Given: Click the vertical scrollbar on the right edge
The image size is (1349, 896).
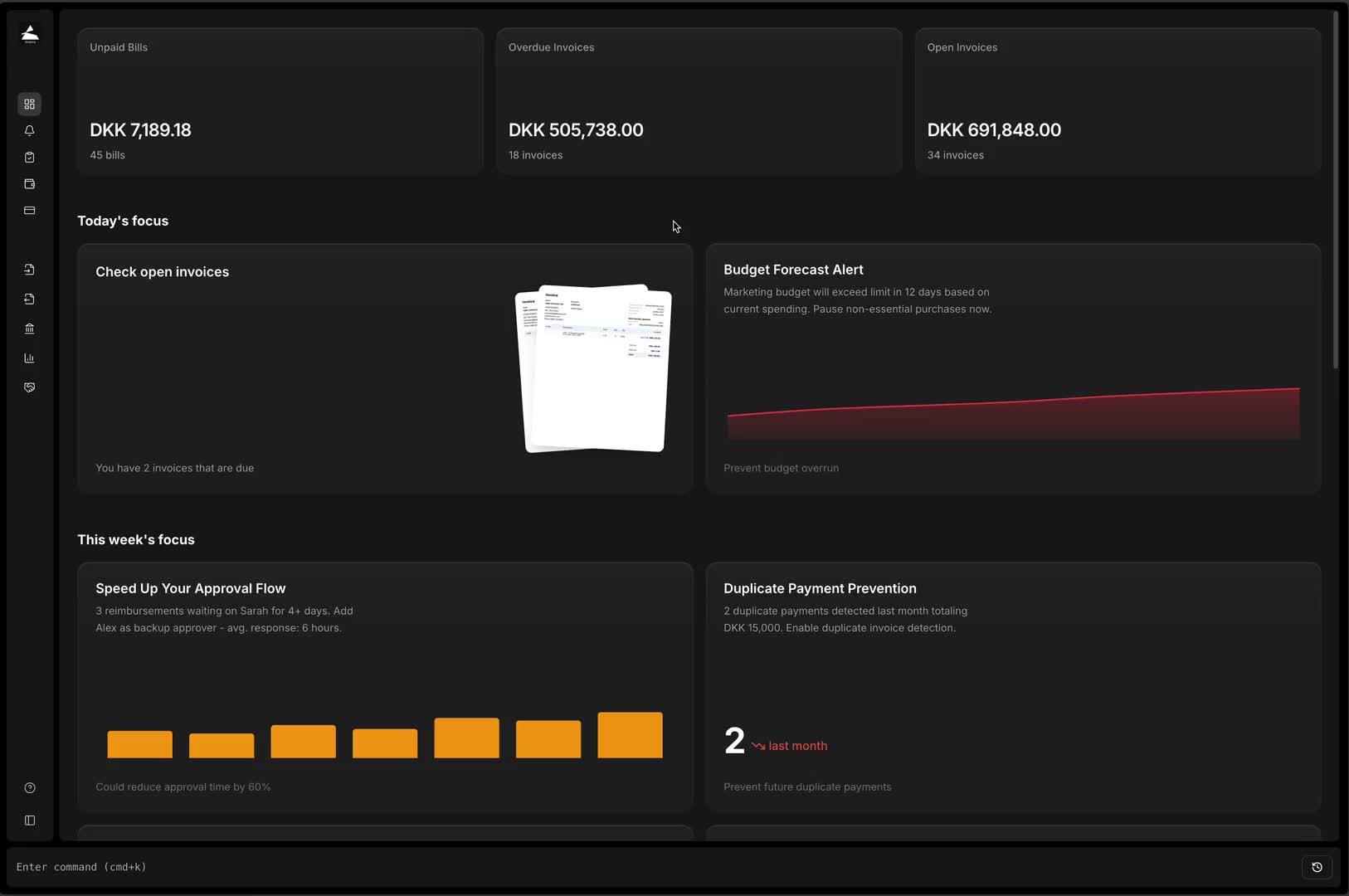Looking at the screenshot, I should point(1335,189).
